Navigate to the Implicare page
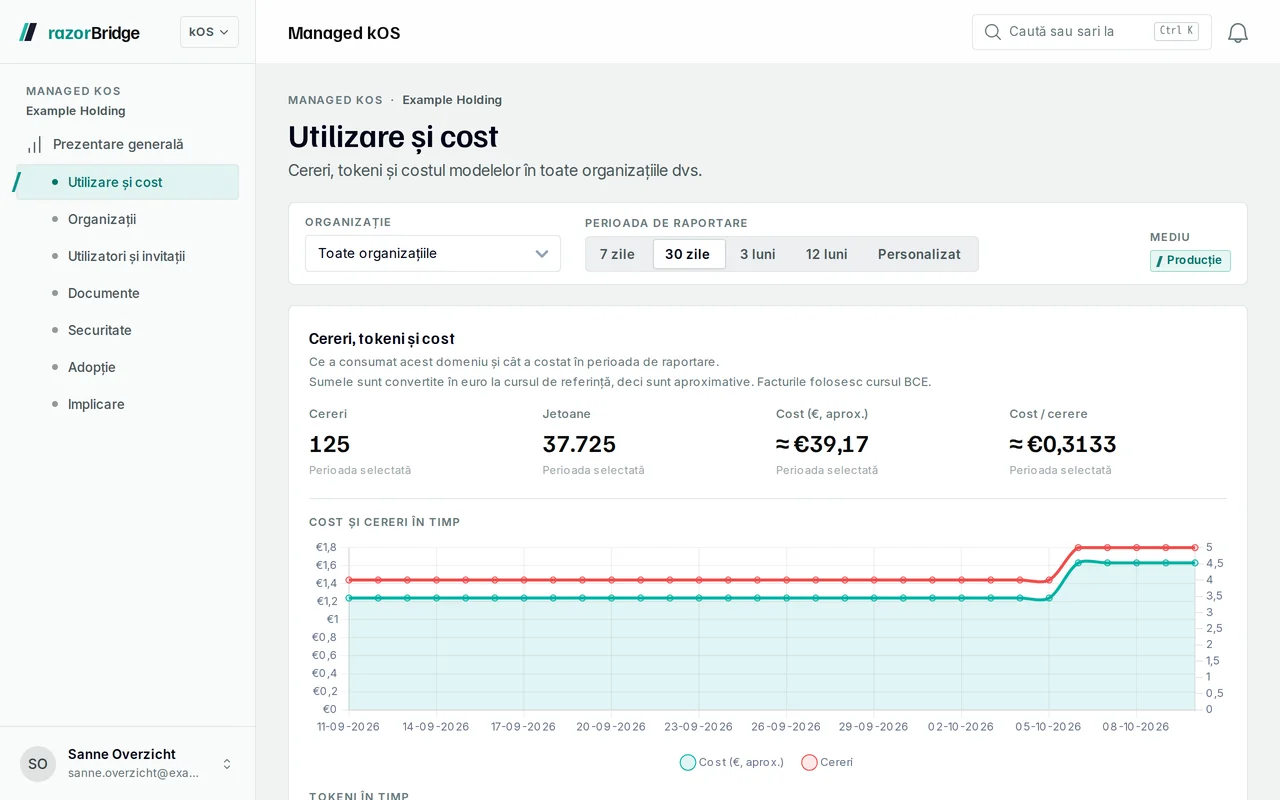 point(127,404)
